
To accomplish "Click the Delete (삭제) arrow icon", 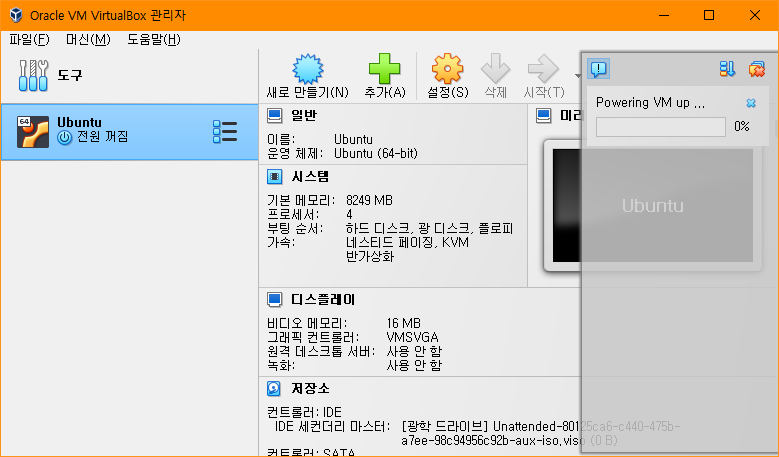I will coord(495,69).
